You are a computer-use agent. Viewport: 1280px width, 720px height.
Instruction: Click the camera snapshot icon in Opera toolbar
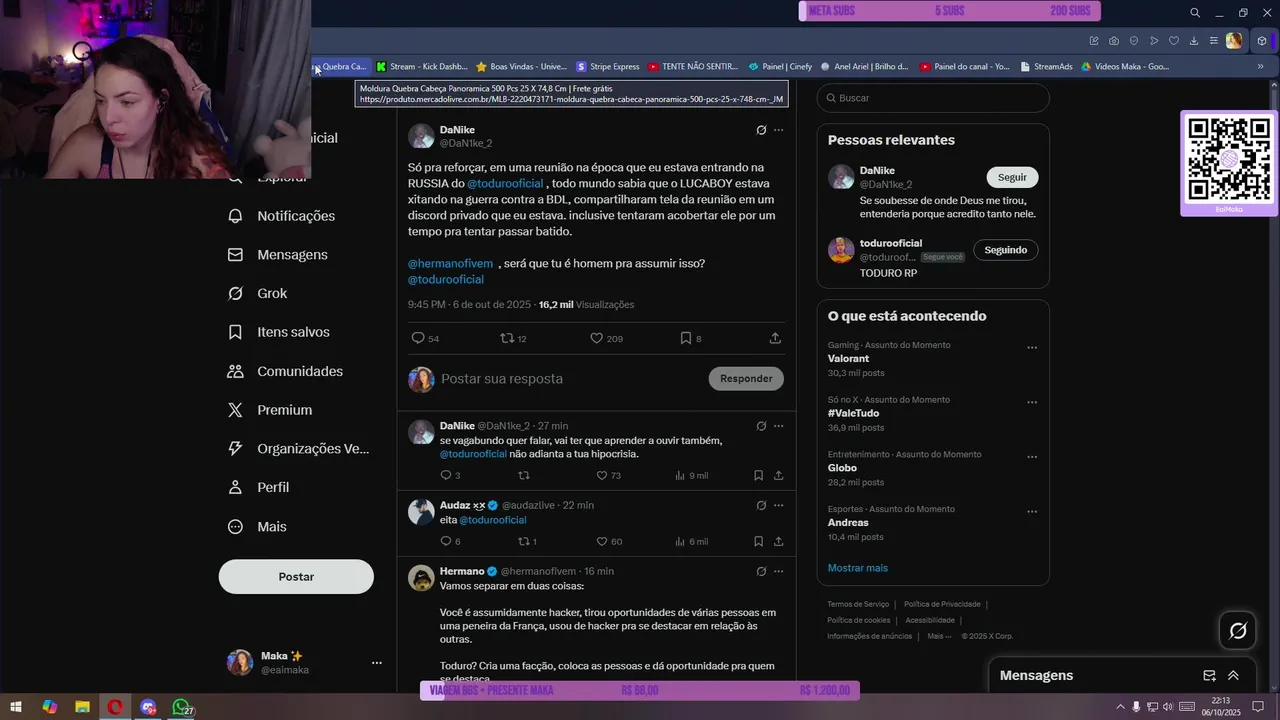[x=1114, y=41]
